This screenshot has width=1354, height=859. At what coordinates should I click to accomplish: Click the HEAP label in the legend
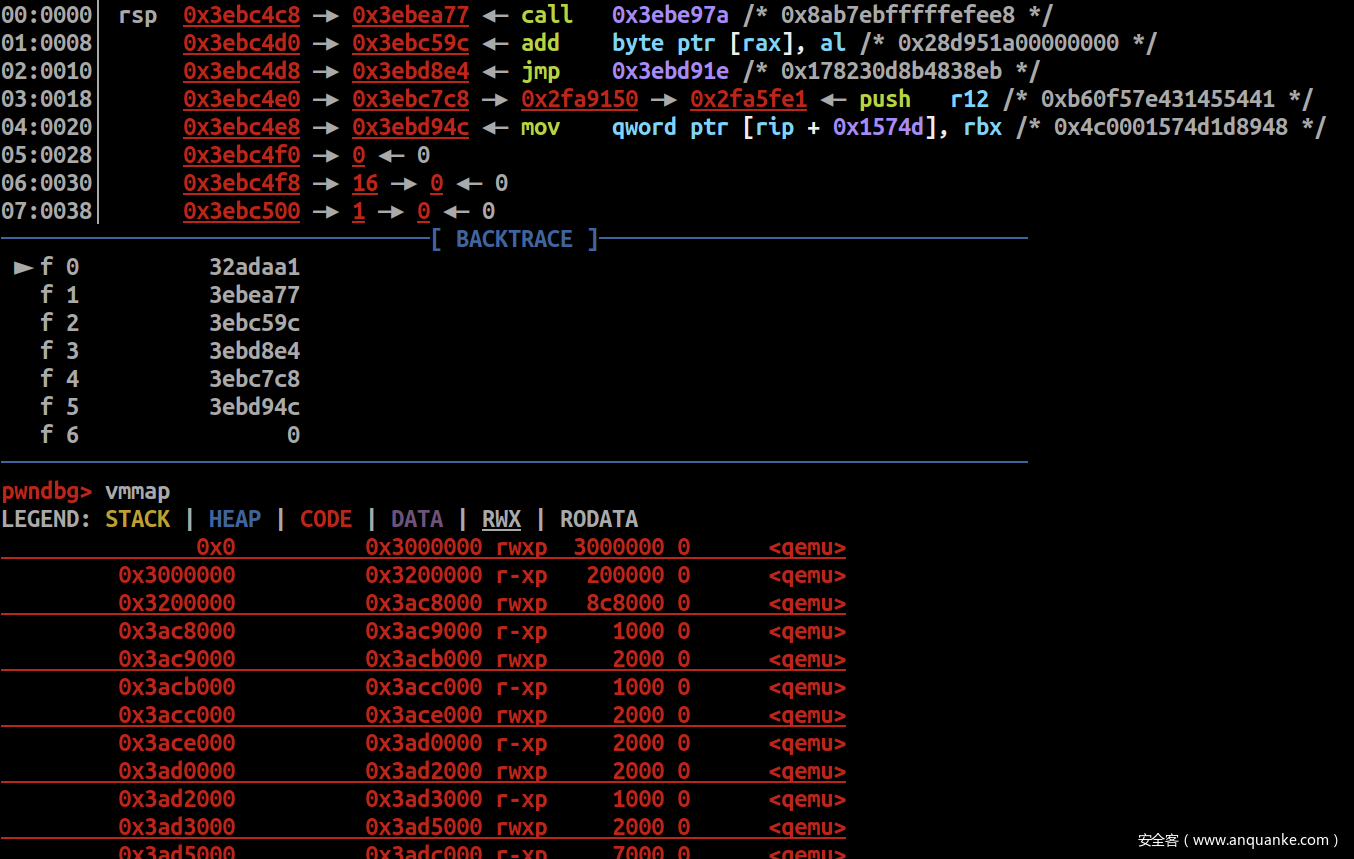234,519
